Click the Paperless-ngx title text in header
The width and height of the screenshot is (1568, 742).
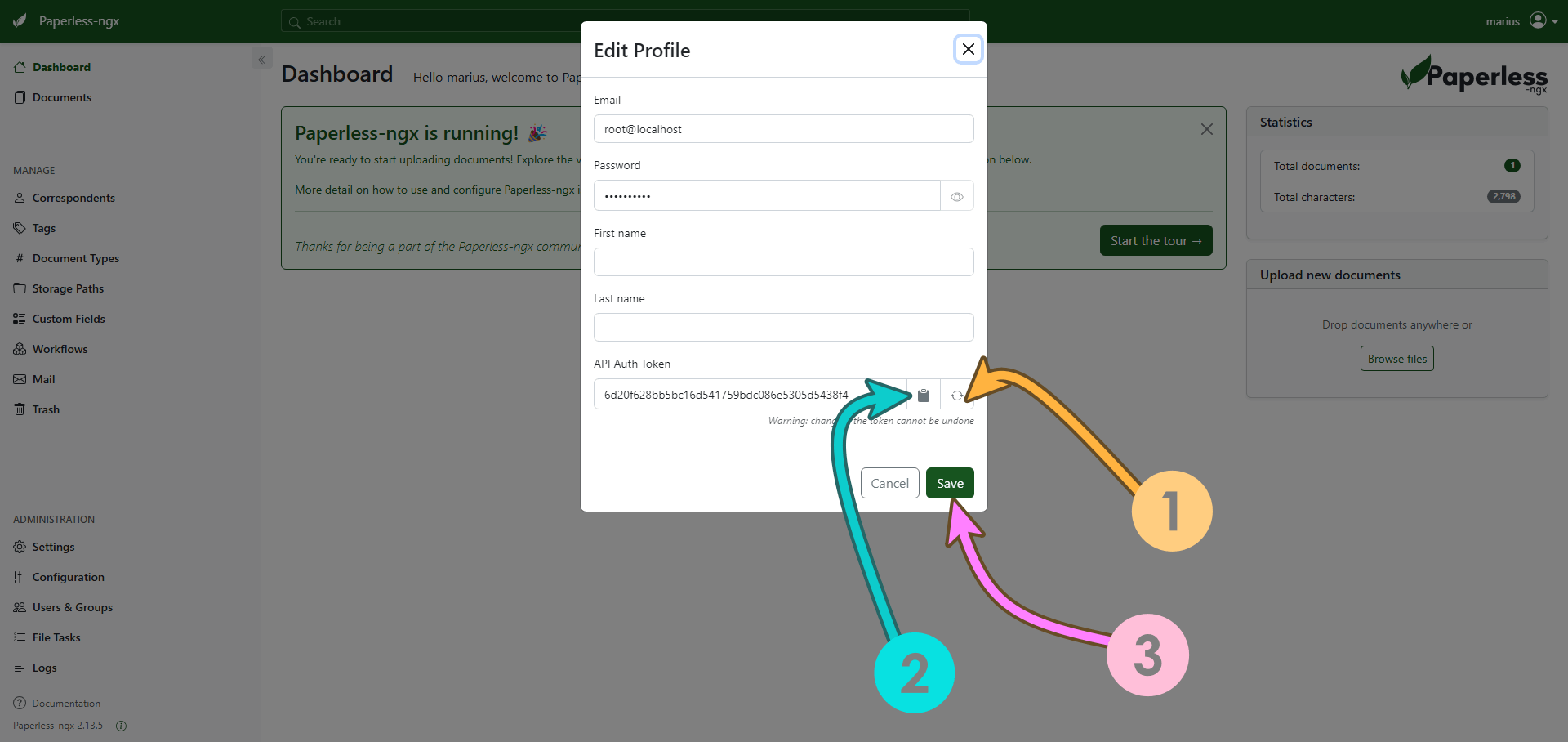coord(79,21)
